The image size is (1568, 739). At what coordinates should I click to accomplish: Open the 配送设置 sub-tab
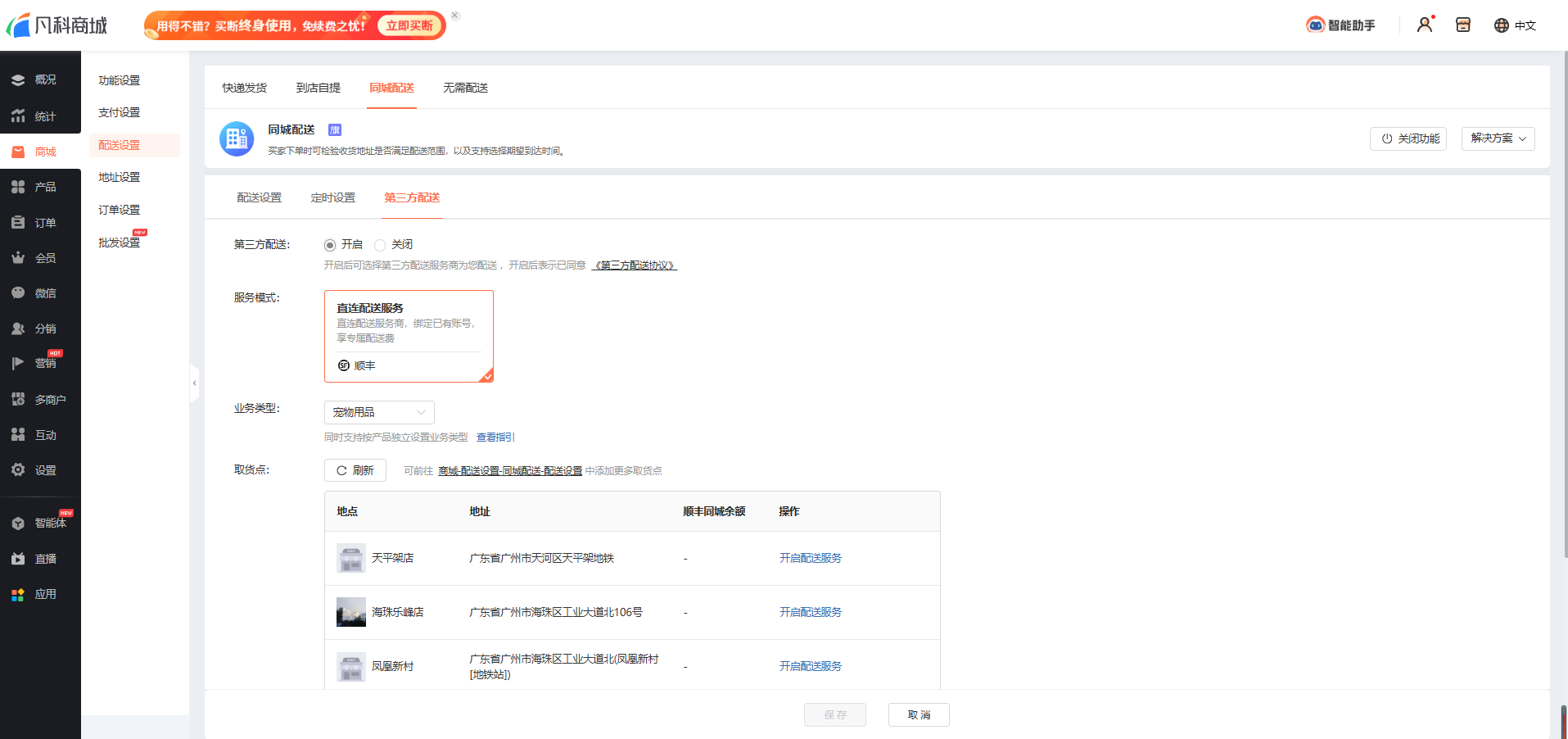[x=260, y=197]
